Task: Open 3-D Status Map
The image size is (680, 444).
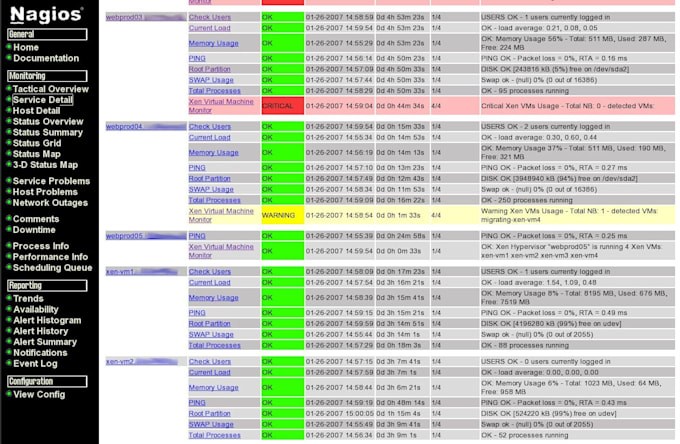Action: pos(46,165)
